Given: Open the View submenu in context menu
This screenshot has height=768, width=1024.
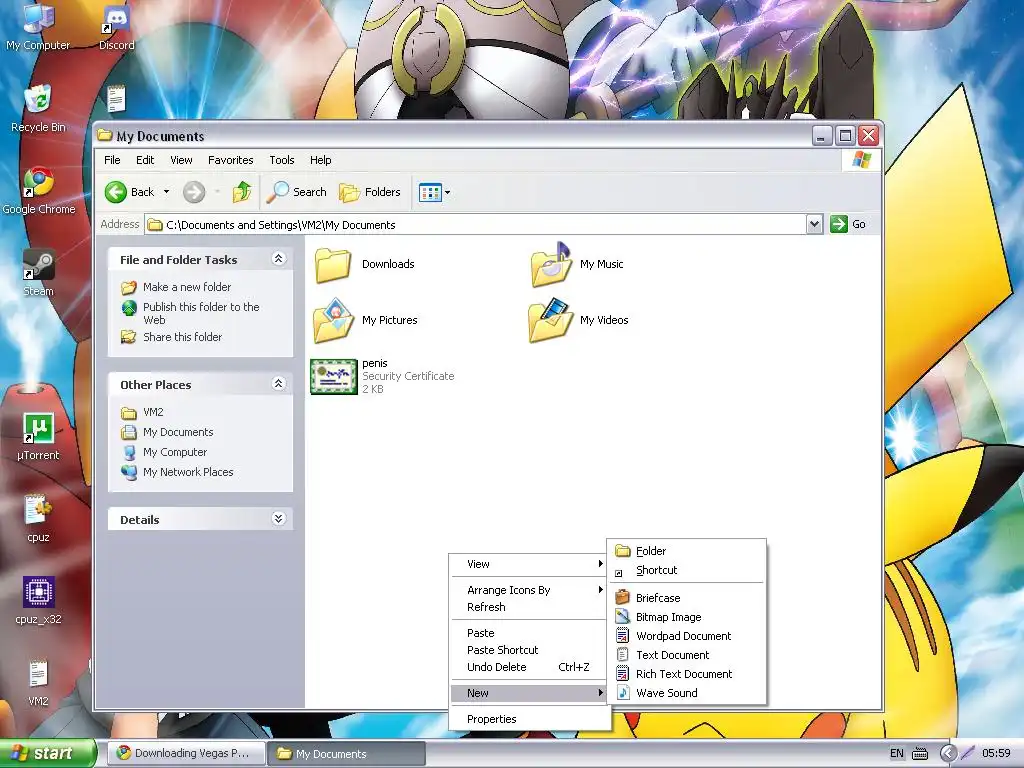Looking at the screenshot, I should click(x=528, y=564).
